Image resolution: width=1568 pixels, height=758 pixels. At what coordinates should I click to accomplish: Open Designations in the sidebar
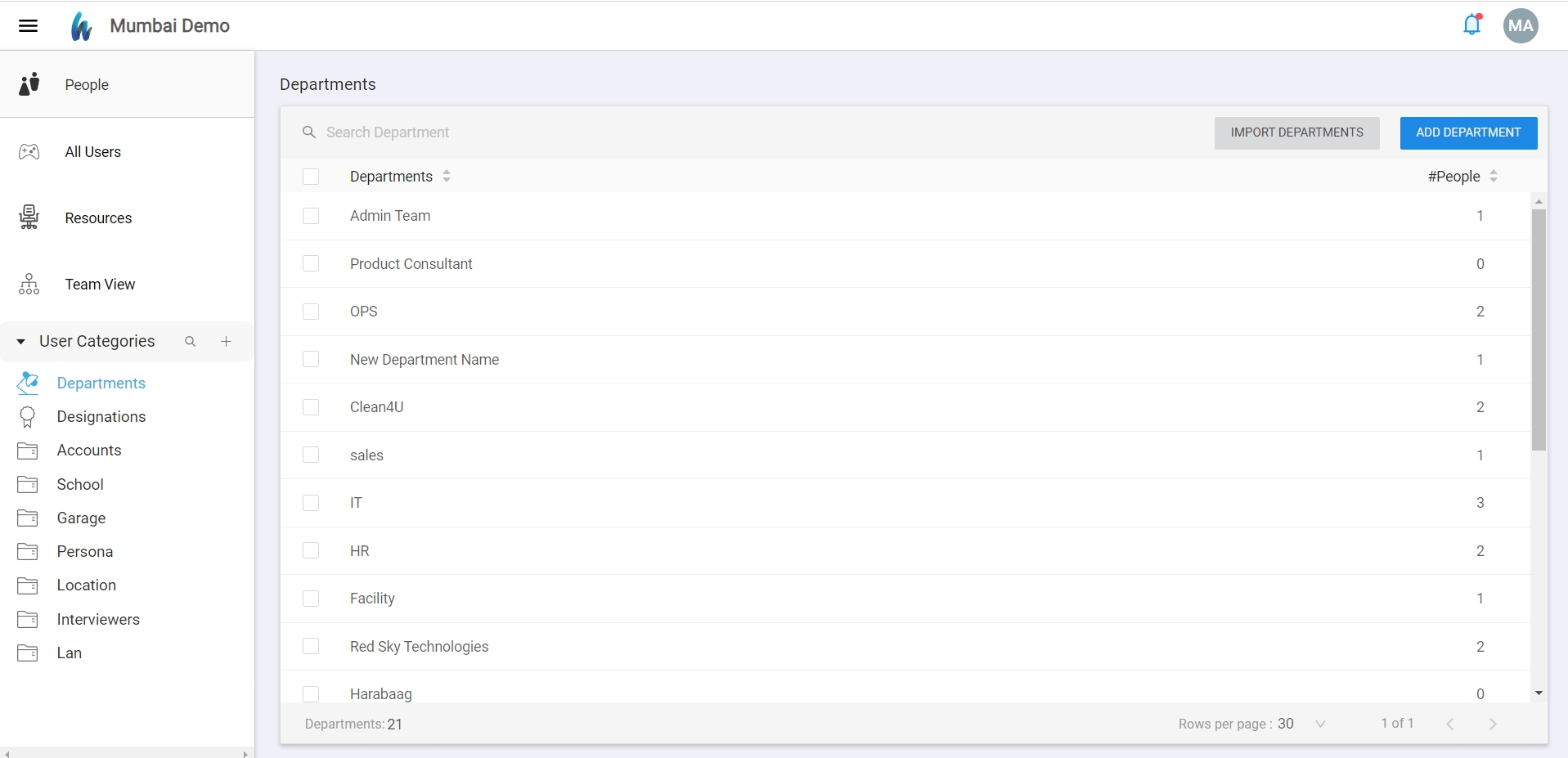coord(101,417)
